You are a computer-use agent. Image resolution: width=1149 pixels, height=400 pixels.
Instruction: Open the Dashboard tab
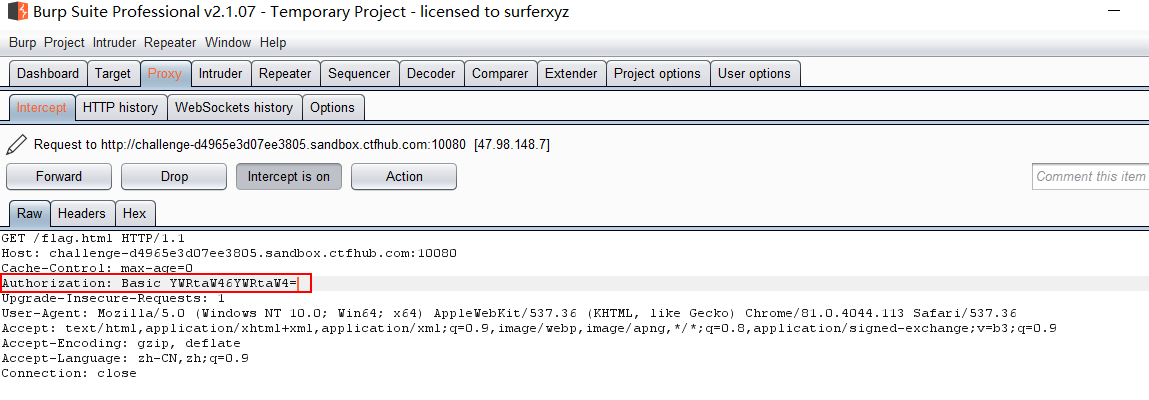48,73
